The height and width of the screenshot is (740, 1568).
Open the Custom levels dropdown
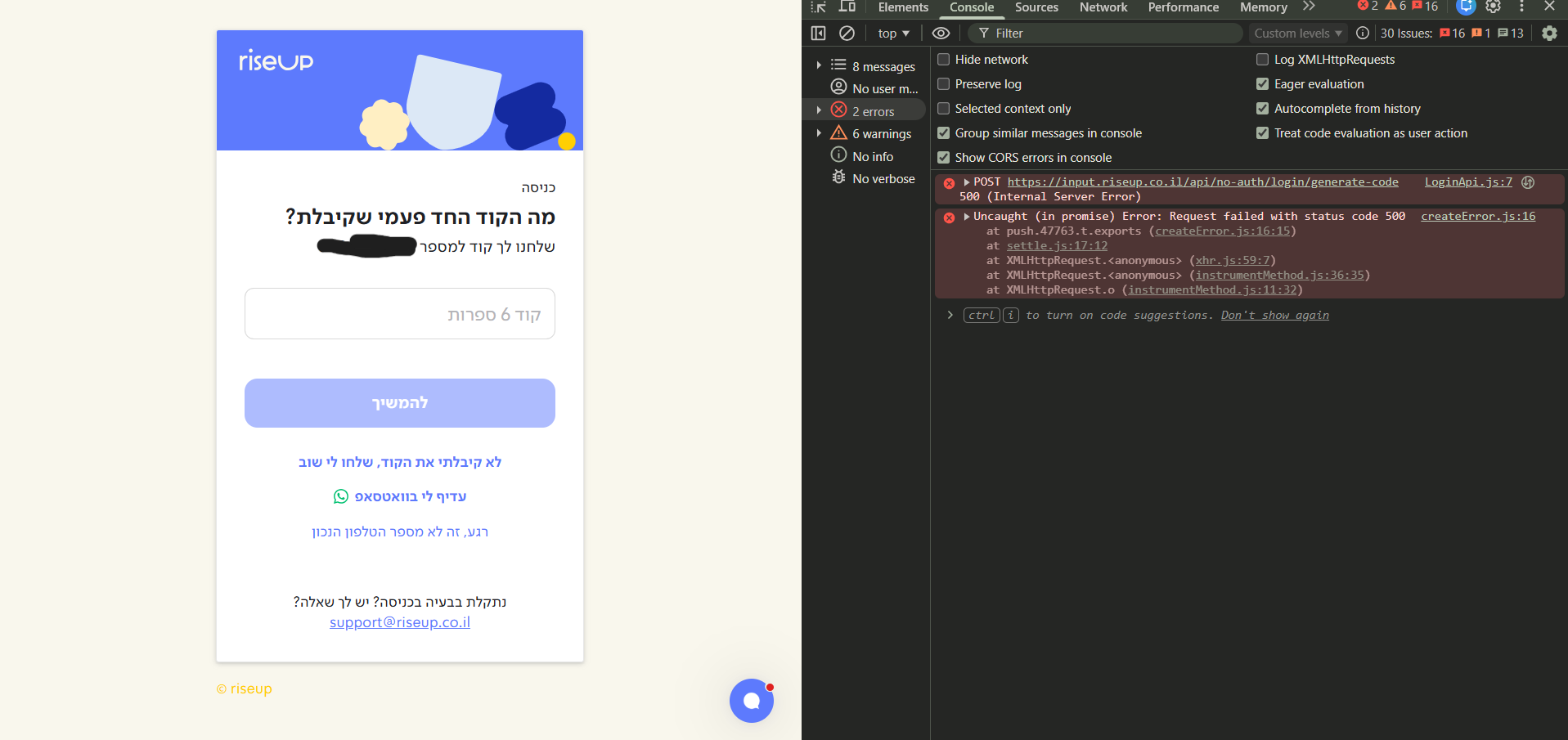point(1298,34)
